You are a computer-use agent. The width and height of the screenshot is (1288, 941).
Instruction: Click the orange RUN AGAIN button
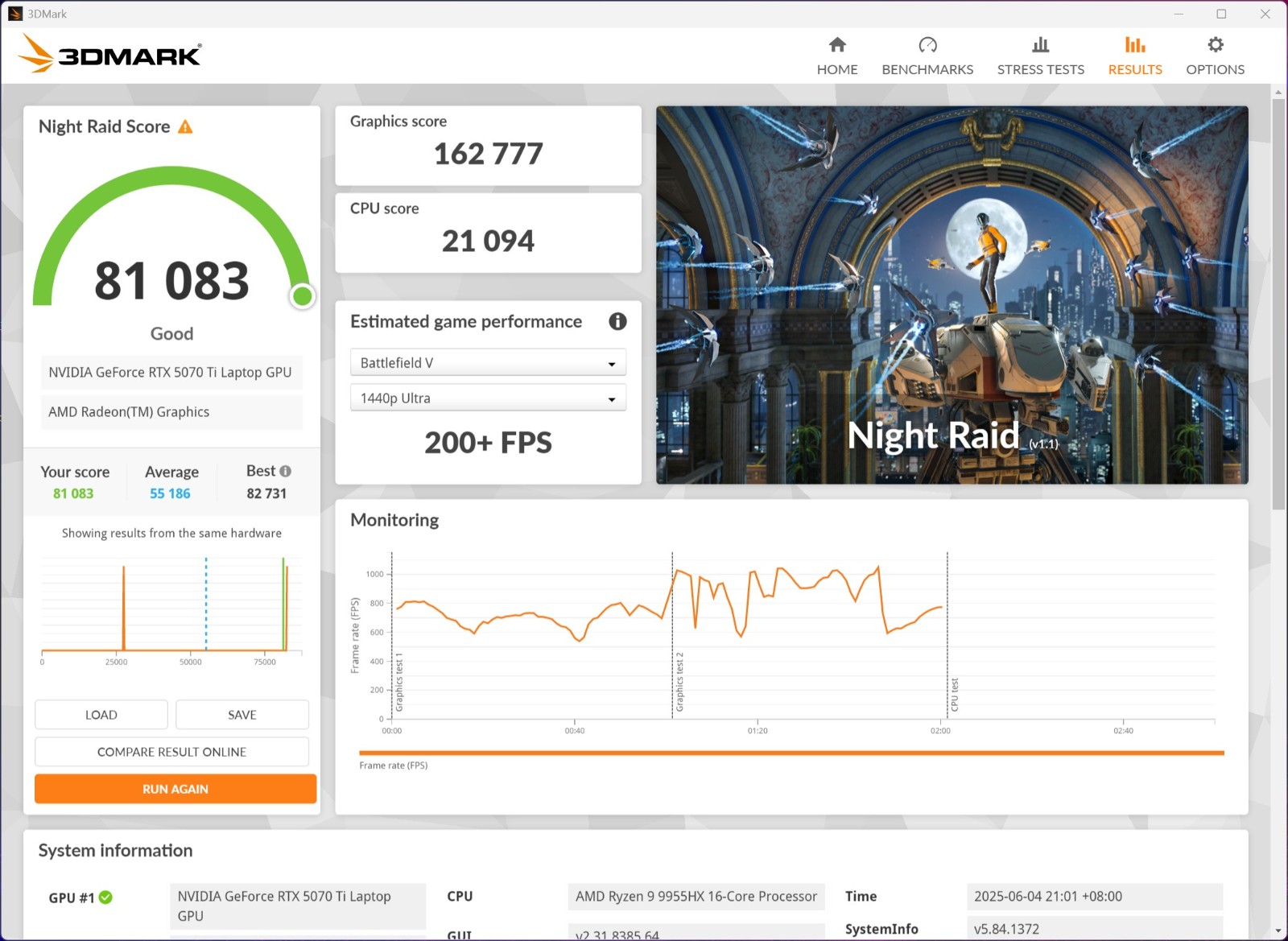(175, 789)
